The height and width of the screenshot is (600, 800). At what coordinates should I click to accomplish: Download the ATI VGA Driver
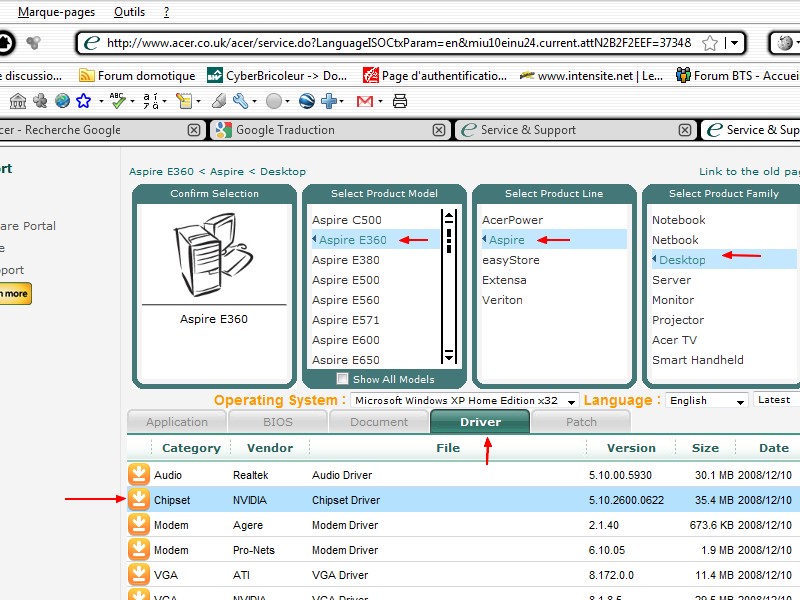click(x=139, y=574)
